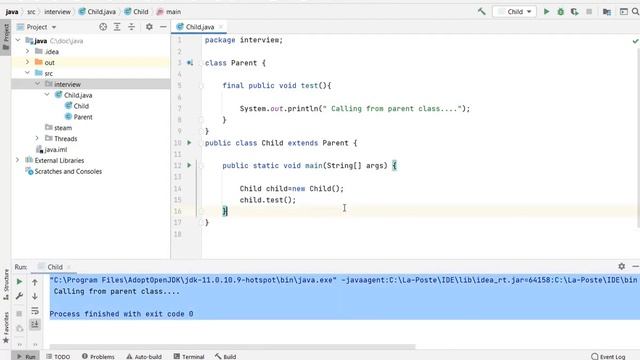The height and width of the screenshot is (360, 640).
Task: Expand the Threads package
Action: coord(38,138)
